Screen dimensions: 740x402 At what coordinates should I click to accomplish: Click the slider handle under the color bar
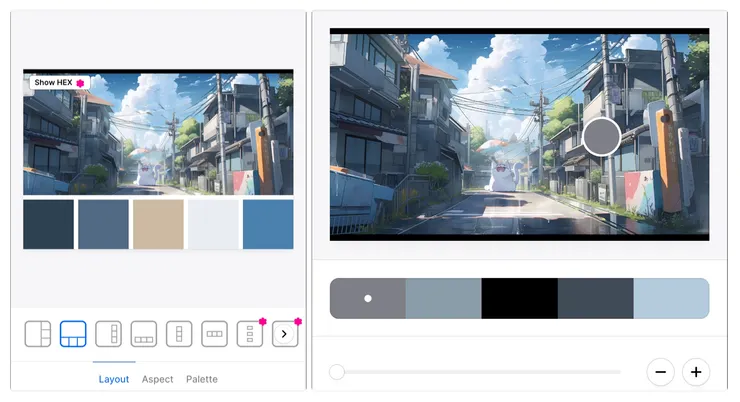pos(337,372)
